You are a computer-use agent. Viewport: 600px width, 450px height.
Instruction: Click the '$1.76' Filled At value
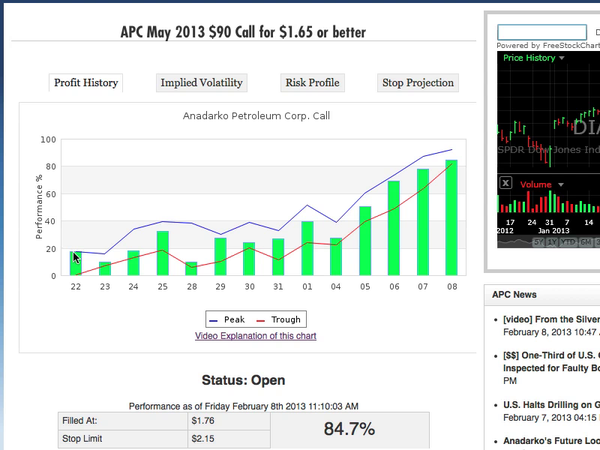click(203, 421)
